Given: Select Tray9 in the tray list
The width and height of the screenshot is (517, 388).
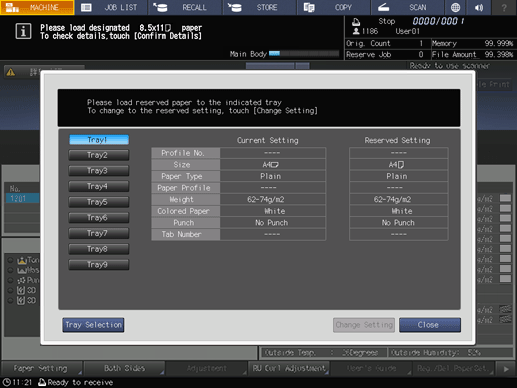Looking at the screenshot, I should click(x=99, y=265).
